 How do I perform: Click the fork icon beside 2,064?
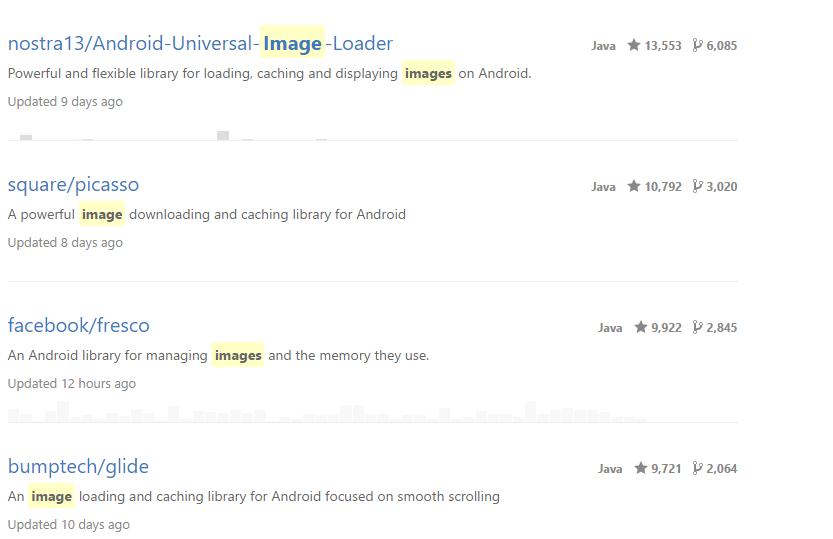(697, 468)
